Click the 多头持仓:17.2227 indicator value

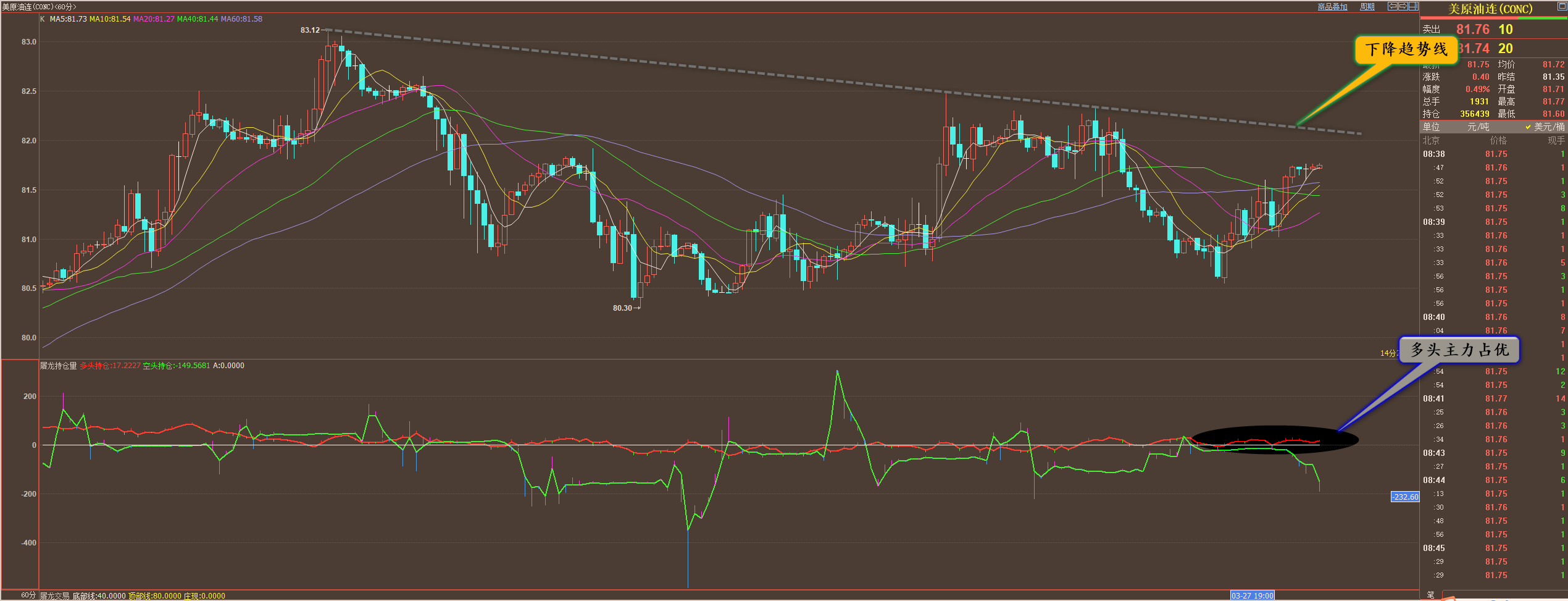point(110,366)
